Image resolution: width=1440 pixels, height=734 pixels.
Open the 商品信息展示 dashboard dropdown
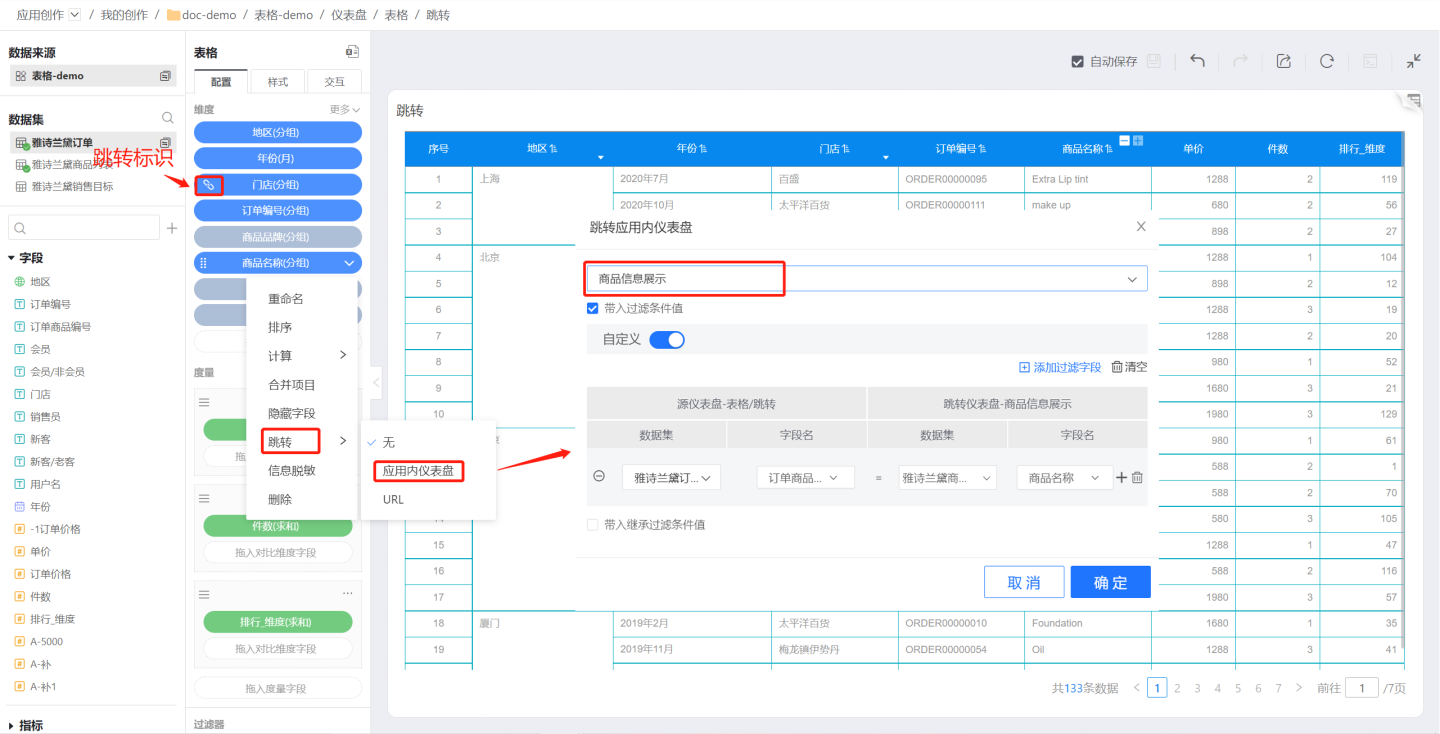point(866,279)
